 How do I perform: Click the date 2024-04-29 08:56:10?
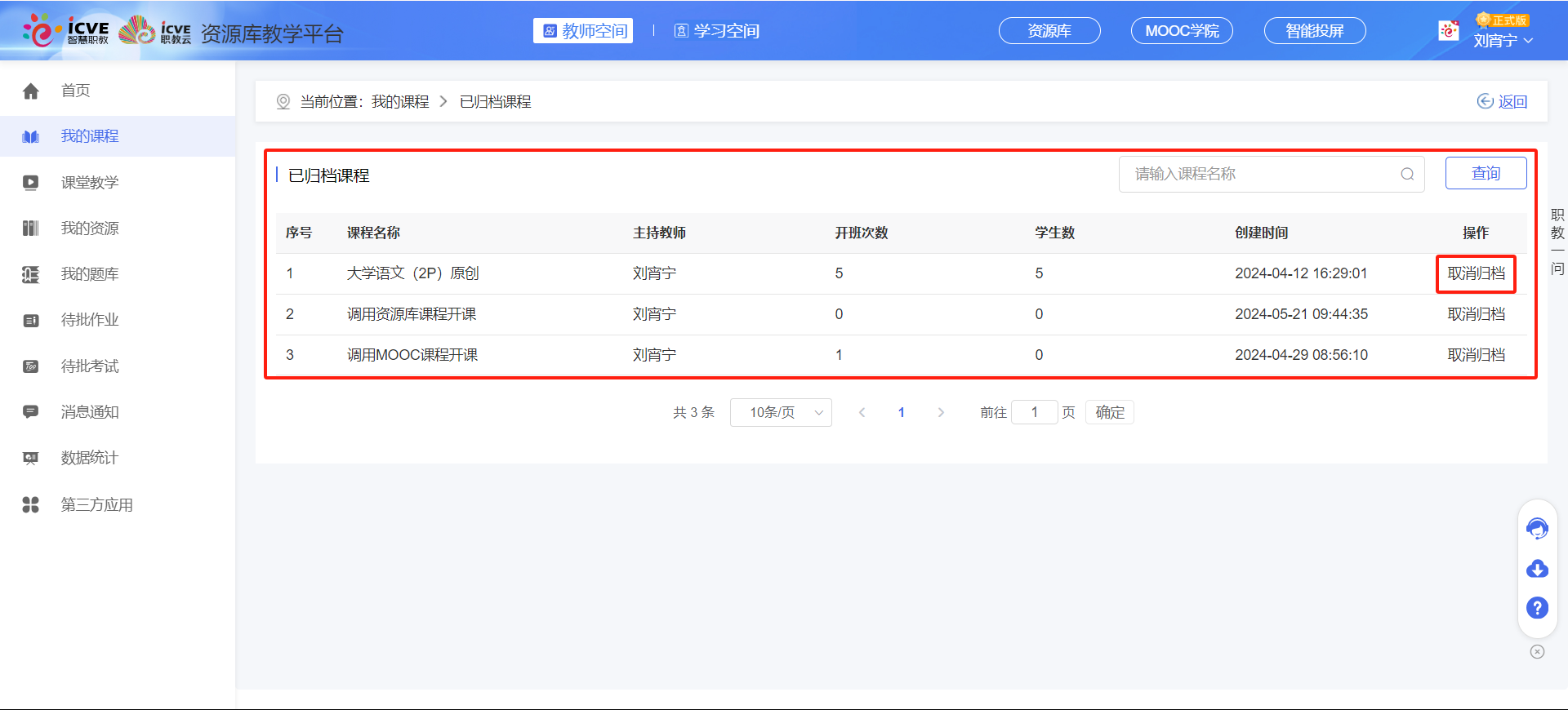[1301, 355]
